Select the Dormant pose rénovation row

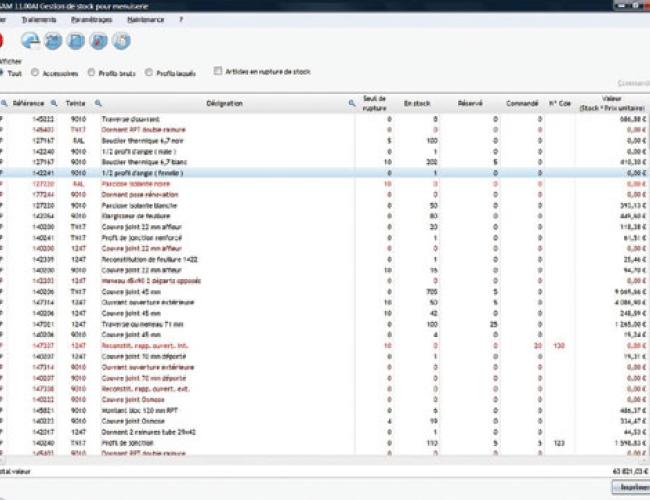coord(323,194)
